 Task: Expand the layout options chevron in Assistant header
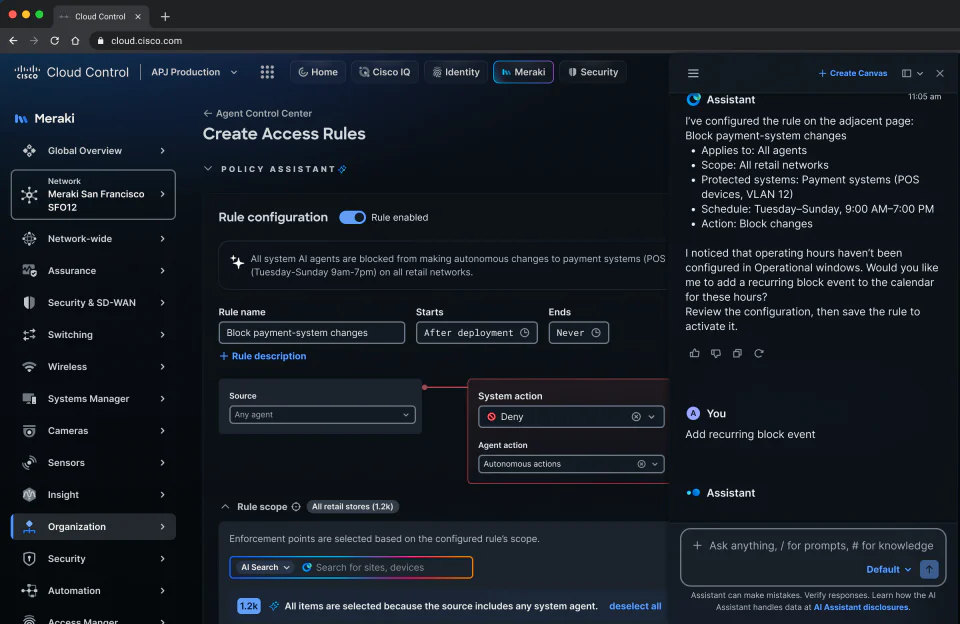click(920, 73)
